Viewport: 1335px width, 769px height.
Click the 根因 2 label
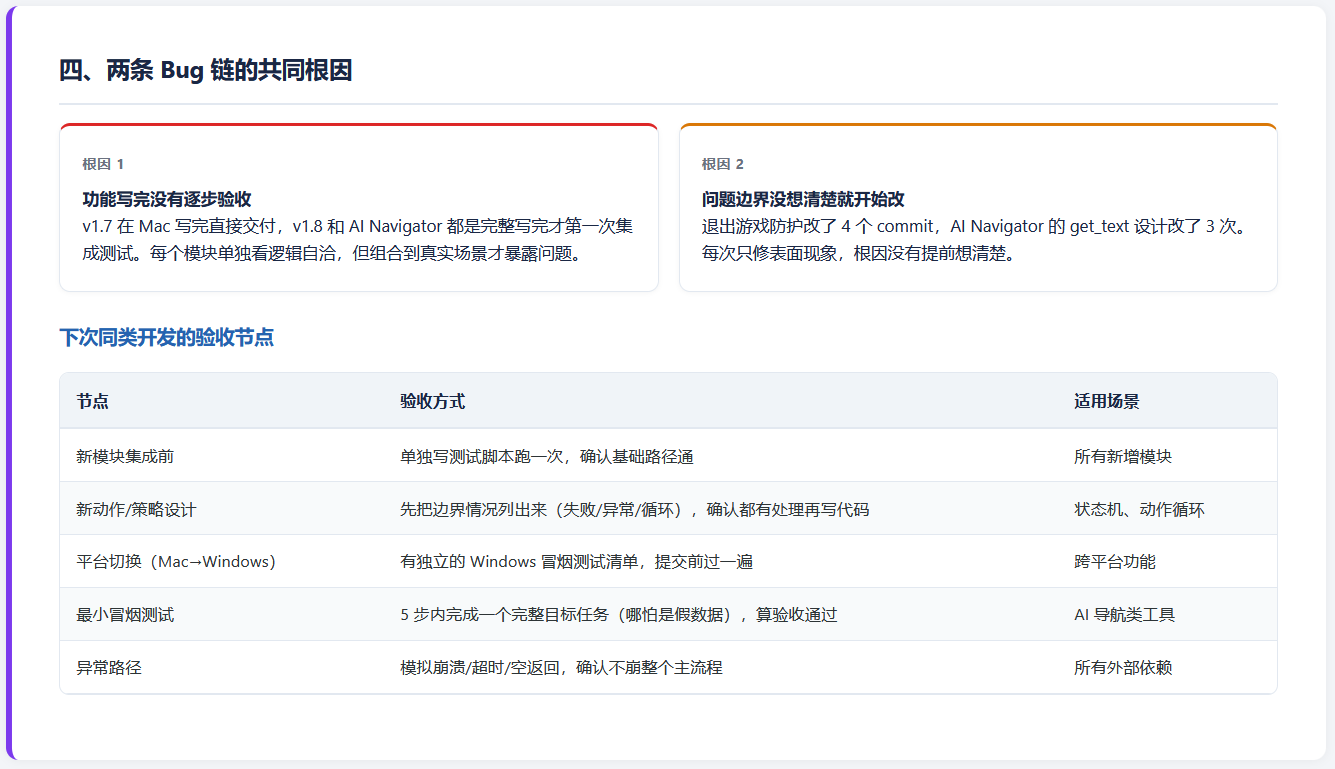pyautogui.click(x=723, y=164)
